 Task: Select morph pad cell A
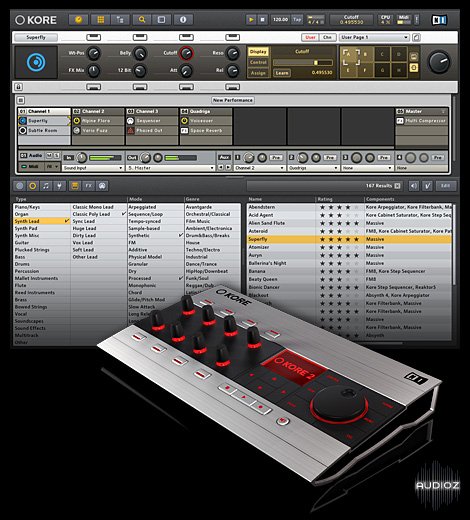click(x=349, y=54)
